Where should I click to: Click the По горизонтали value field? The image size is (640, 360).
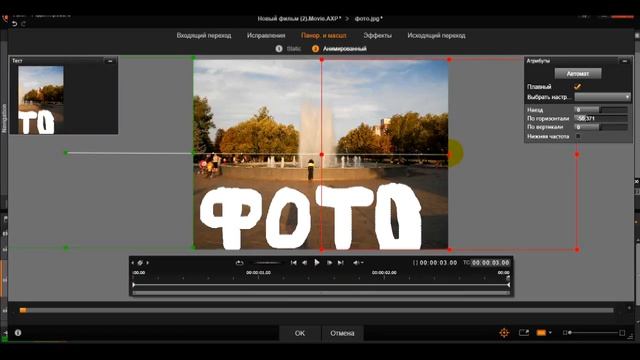(600, 118)
